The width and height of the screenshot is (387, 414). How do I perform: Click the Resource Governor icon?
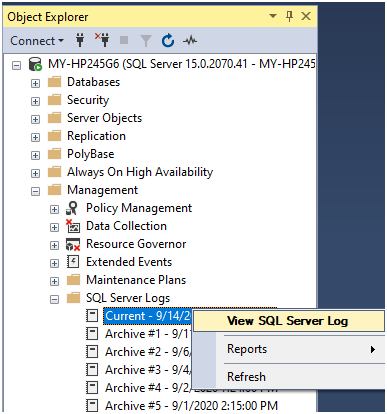point(73,244)
